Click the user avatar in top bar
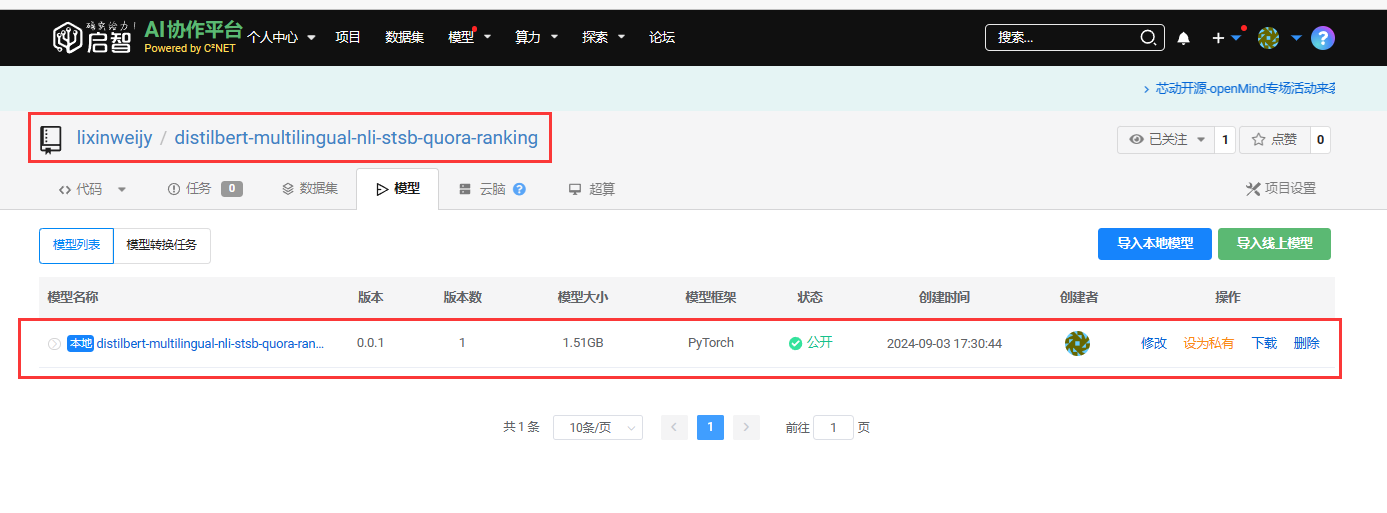Image resolution: width=1387 pixels, height=513 pixels. click(1268, 38)
